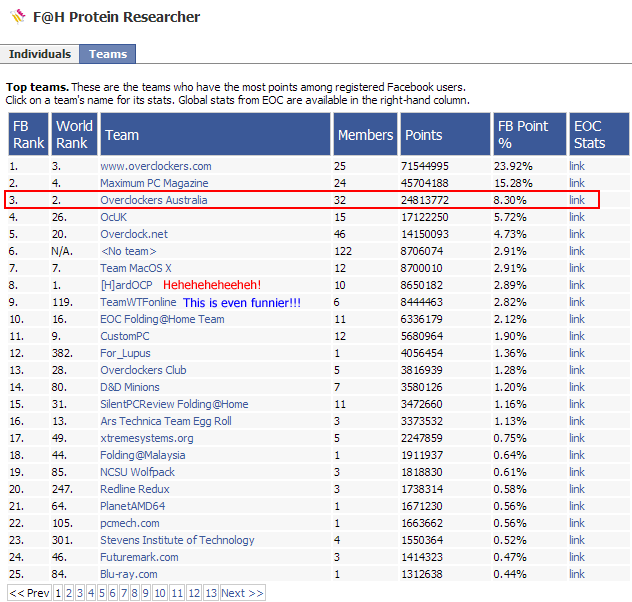
Task: Jump to page 2 of results
Action: [x=69, y=593]
